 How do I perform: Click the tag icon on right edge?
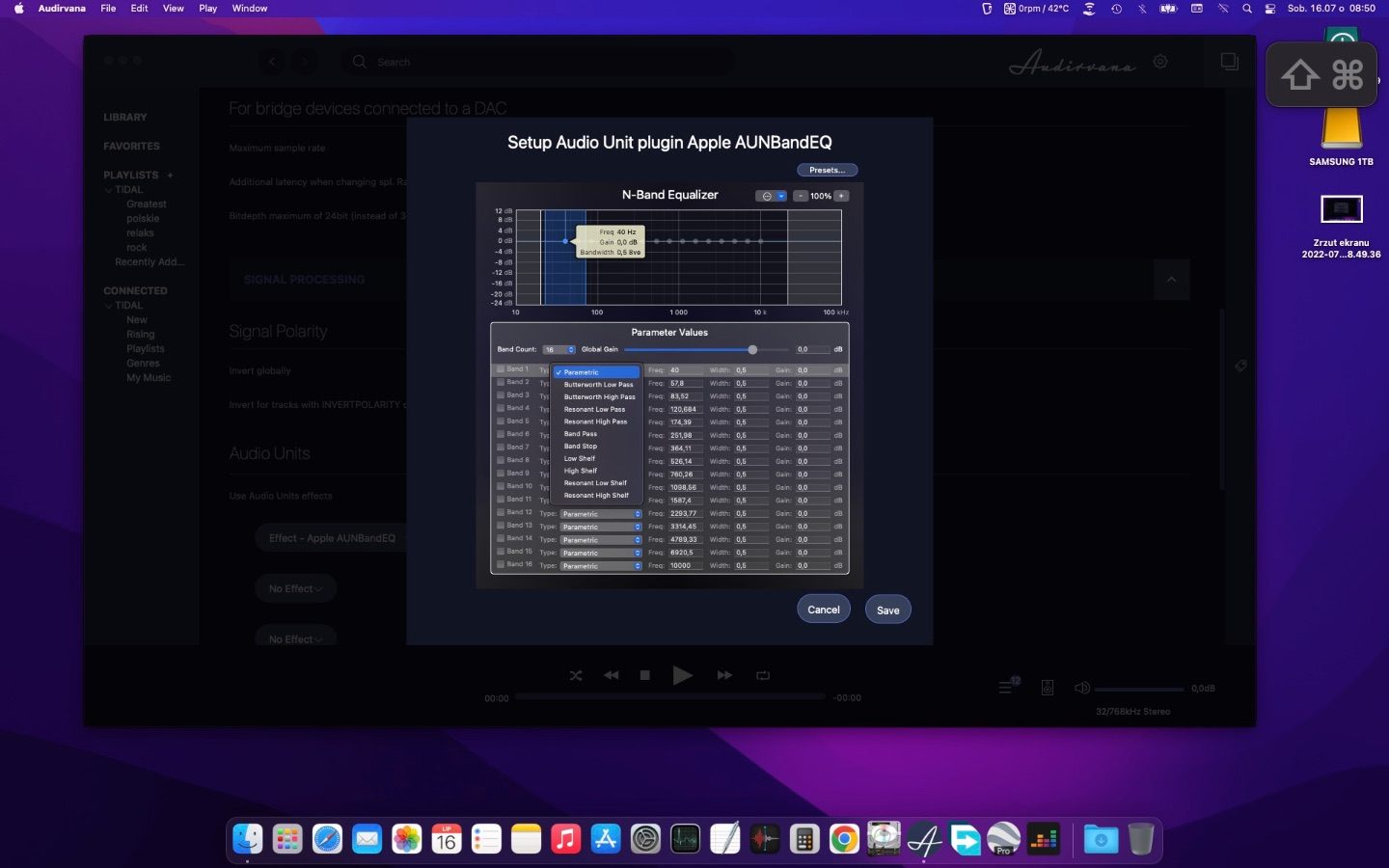click(1241, 366)
